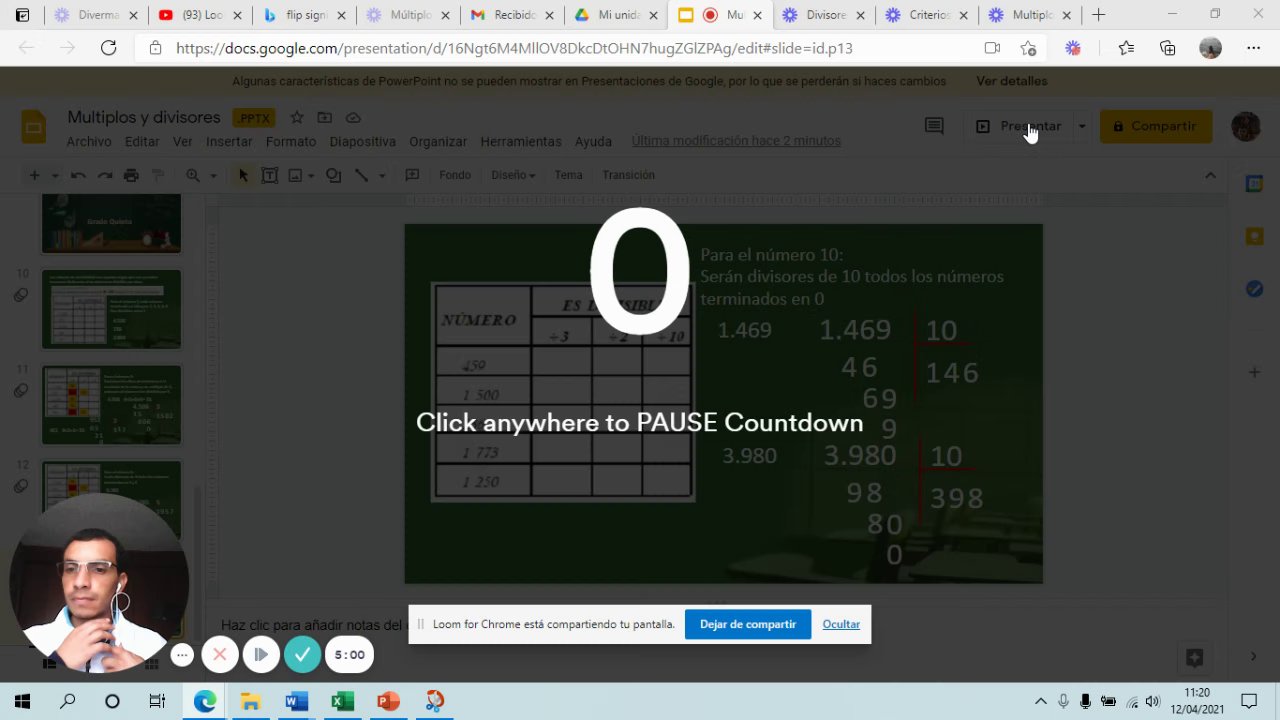Viewport: 1280px width, 720px height.
Task: Click the Compartir button
Action: click(1156, 126)
